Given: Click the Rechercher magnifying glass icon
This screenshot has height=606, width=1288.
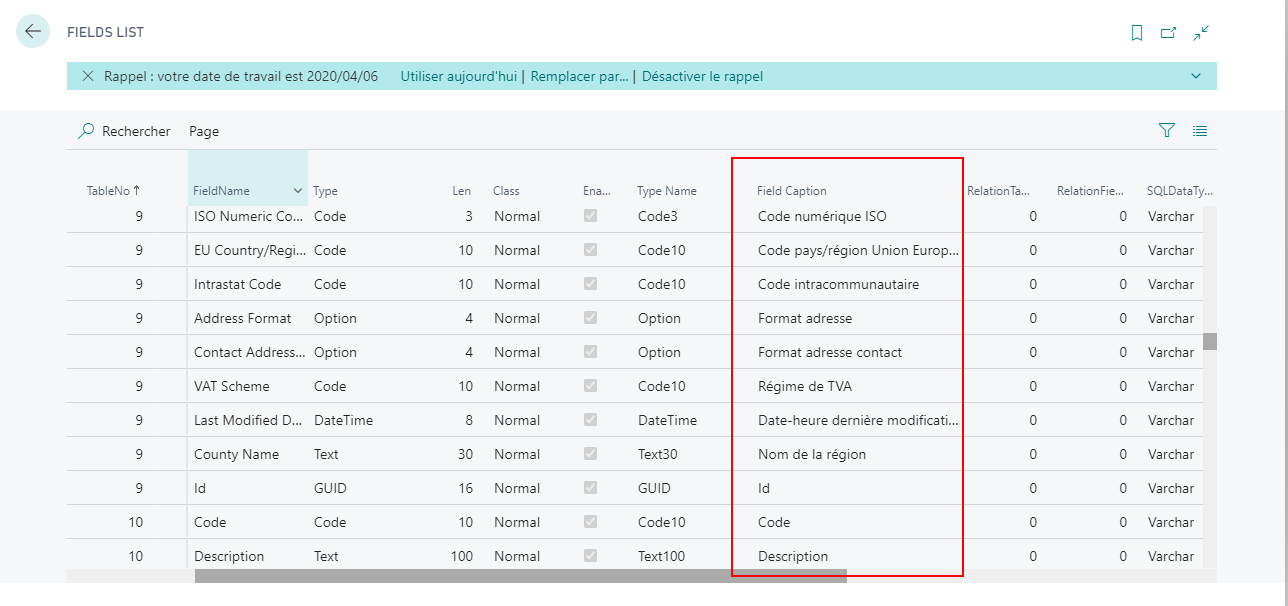Looking at the screenshot, I should click(x=83, y=131).
